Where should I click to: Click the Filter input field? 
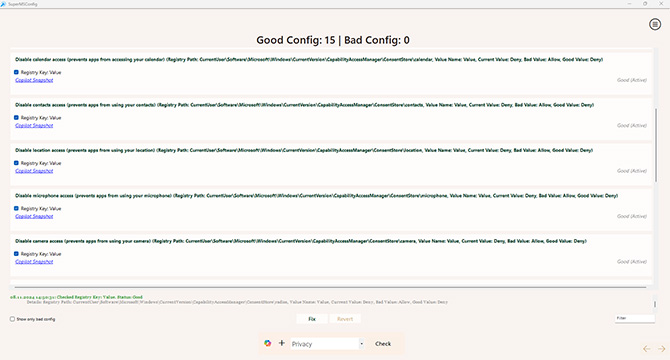pyautogui.click(x=635, y=318)
